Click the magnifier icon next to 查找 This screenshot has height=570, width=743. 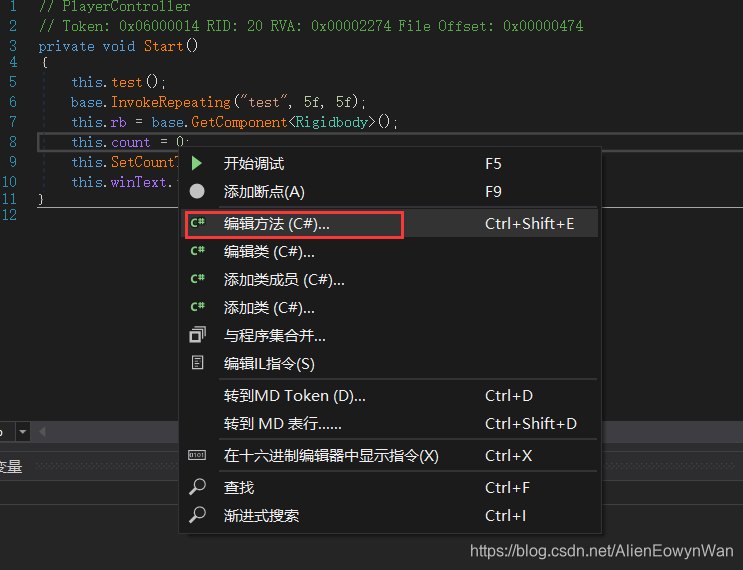pyautogui.click(x=197, y=487)
